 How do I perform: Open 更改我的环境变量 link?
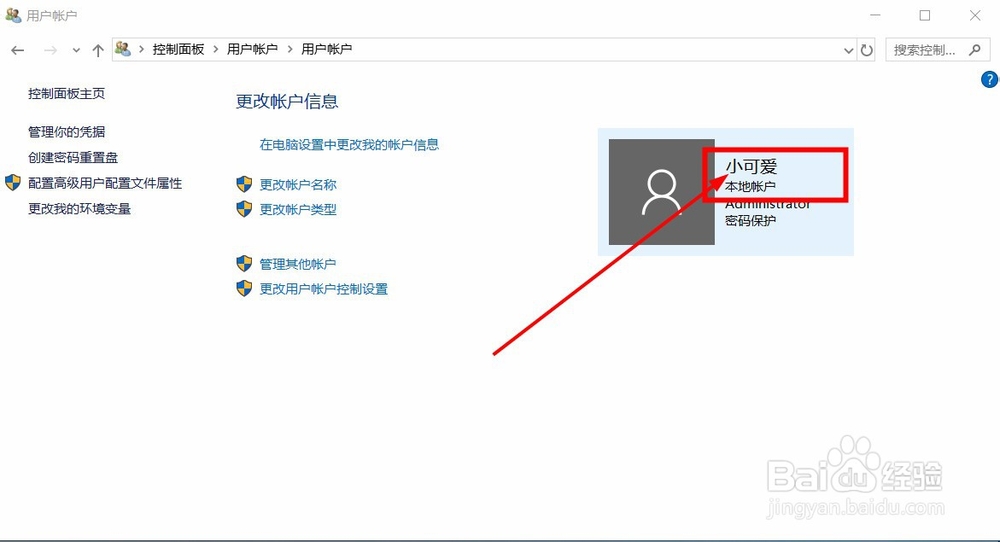pyautogui.click(x=79, y=209)
